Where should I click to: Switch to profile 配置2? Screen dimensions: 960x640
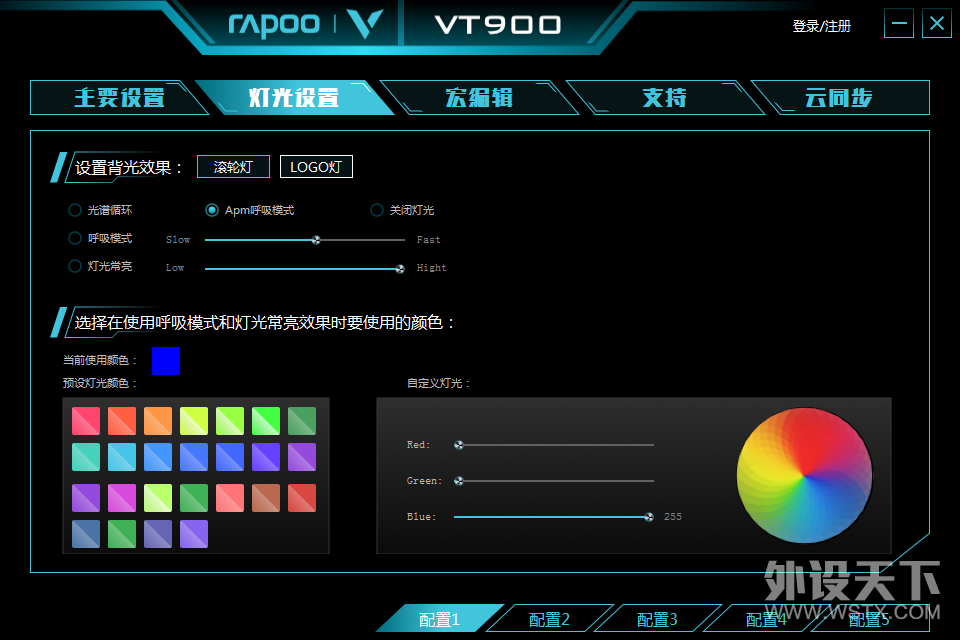coord(549,619)
